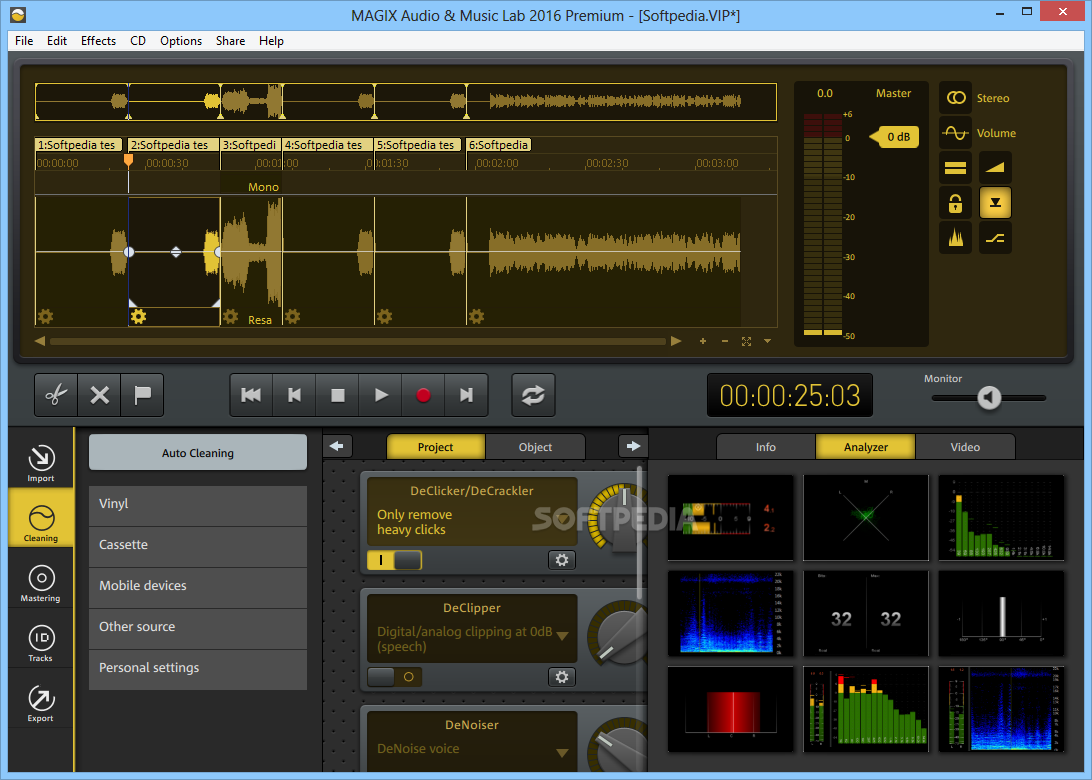Open the Effects menu
The height and width of the screenshot is (780, 1092).
tap(98, 41)
